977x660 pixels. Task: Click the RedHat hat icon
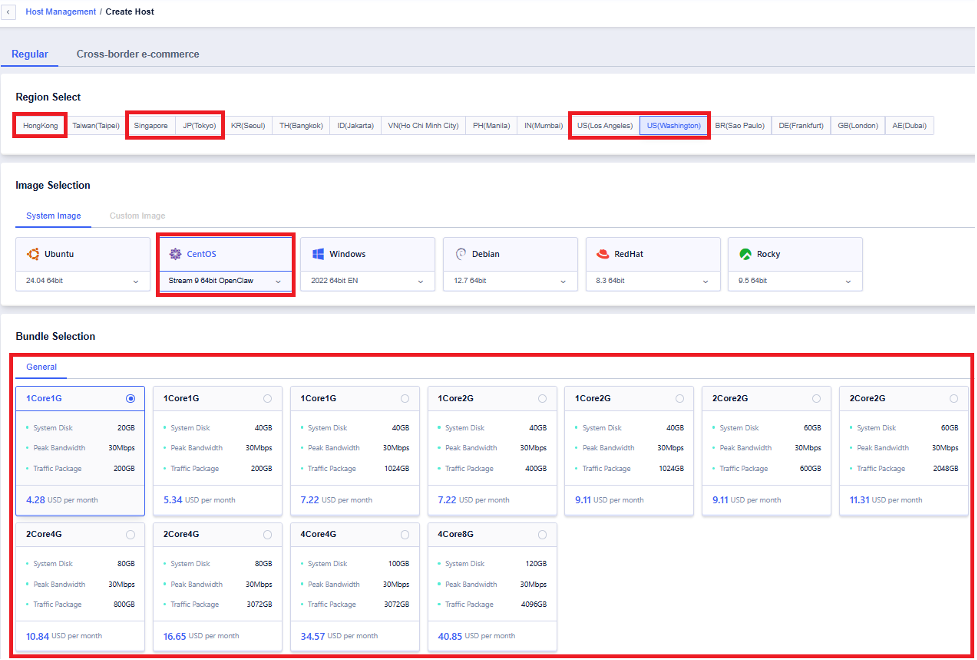603,254
